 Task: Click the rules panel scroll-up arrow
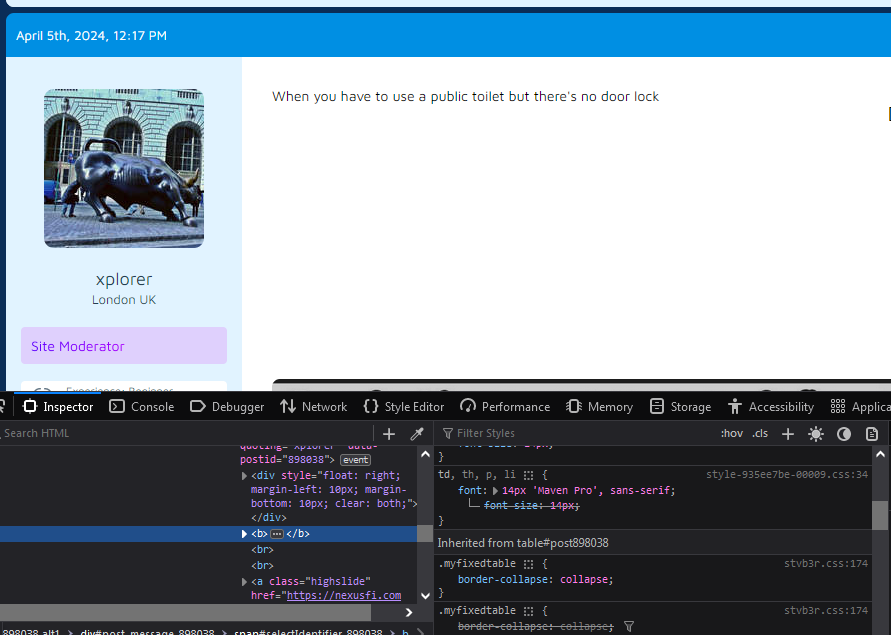(880, 454)
